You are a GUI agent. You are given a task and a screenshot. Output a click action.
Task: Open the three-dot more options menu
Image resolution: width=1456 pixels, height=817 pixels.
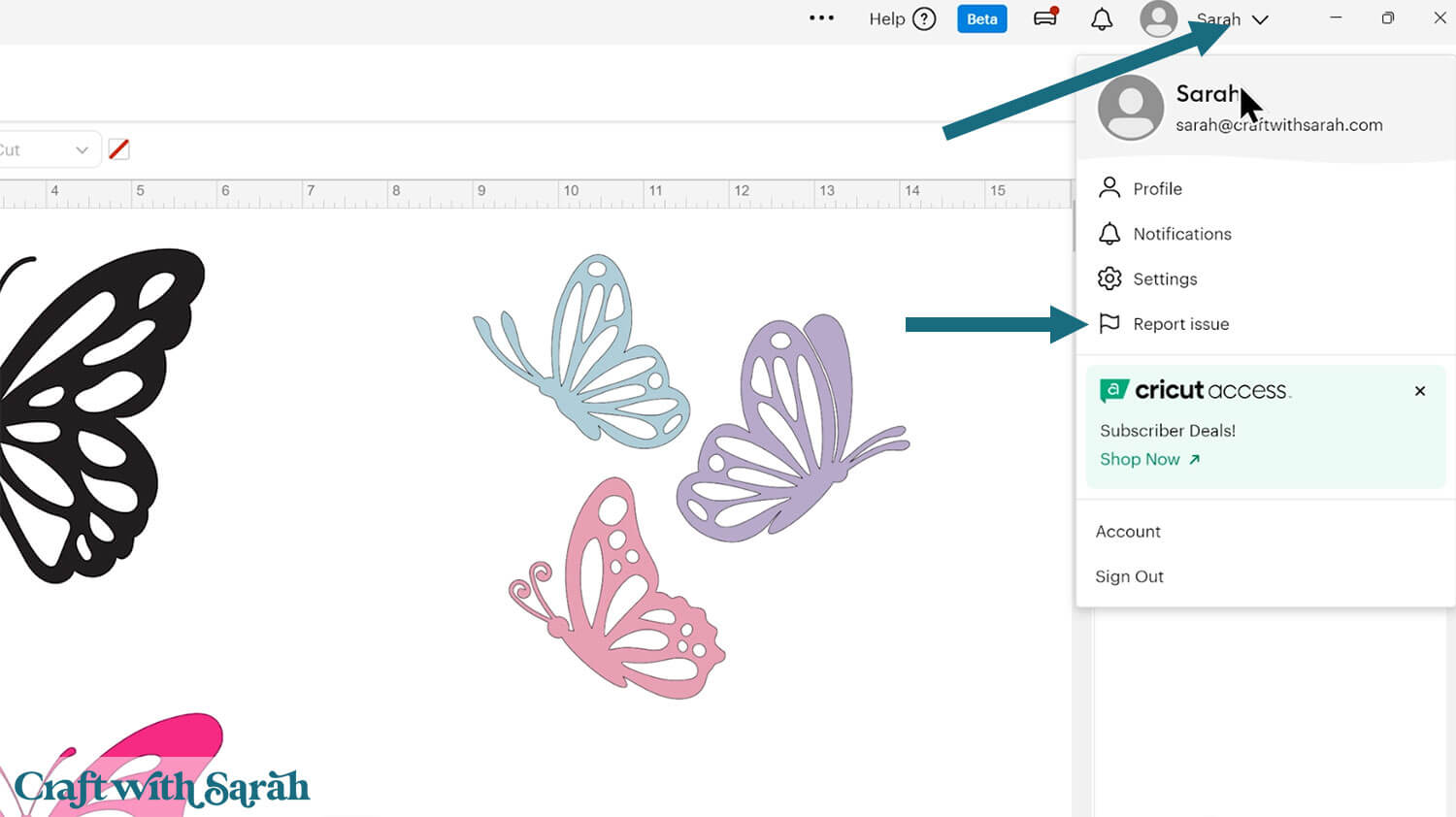point(821,18)
